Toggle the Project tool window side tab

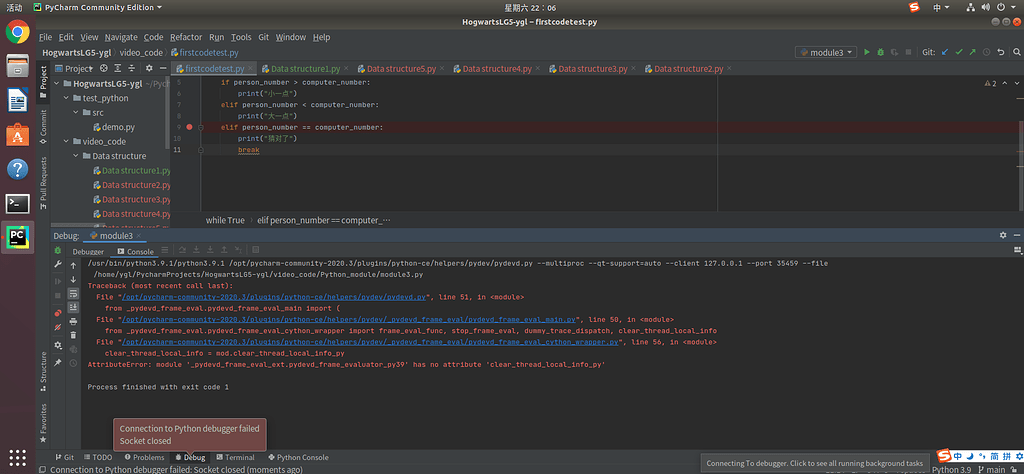tap(43, 82)
